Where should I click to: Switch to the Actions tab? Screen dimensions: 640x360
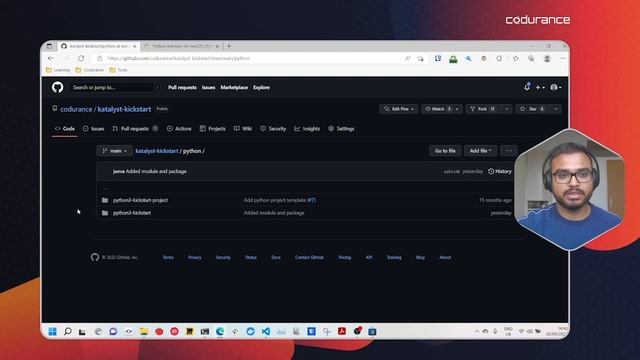coord(179,129)
